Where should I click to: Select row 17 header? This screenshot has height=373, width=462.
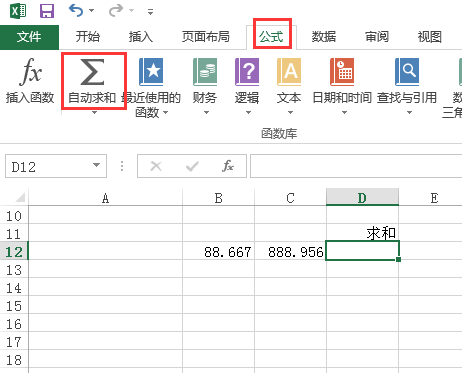tap(14, 342)
